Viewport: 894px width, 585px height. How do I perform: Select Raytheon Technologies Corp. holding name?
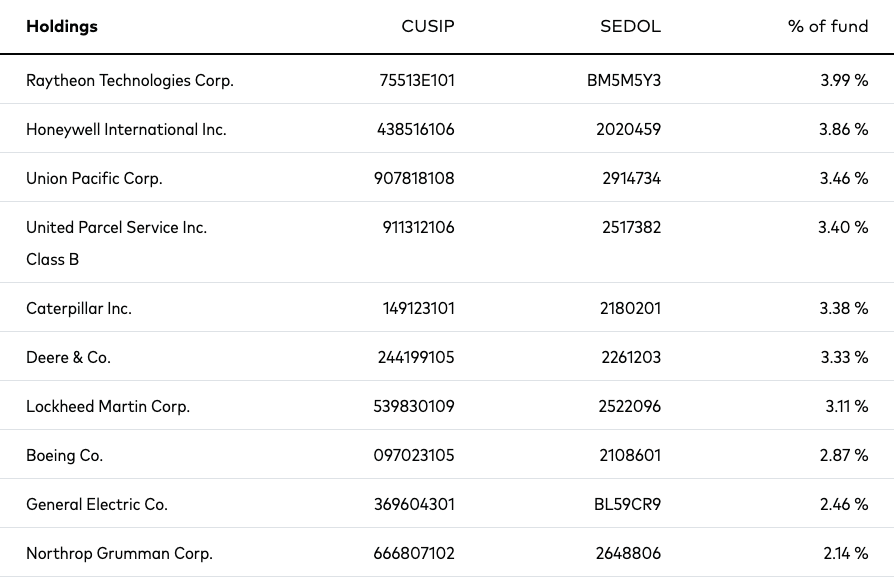click(130, 81)
